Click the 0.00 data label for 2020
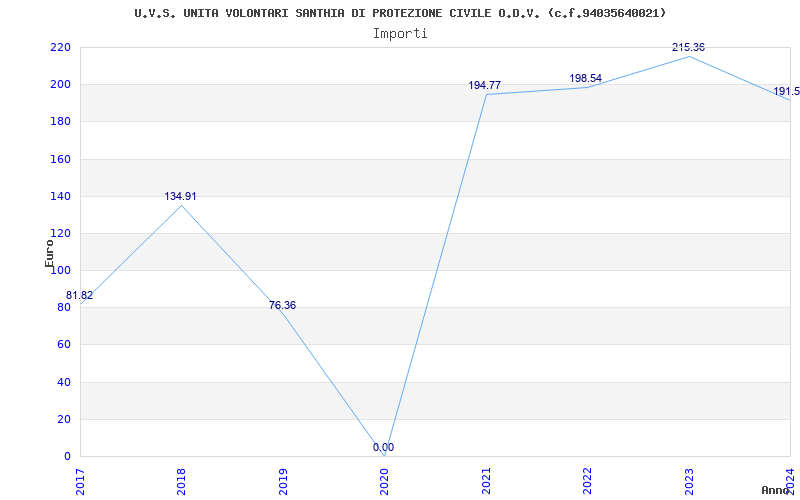 tap(383, 447)
